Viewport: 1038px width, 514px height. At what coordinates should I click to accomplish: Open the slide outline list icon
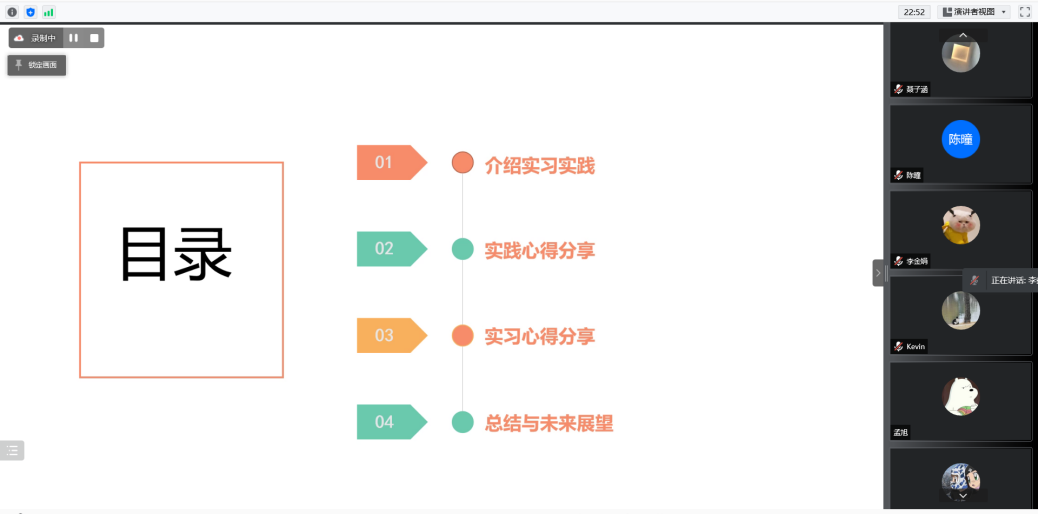[12, 450]
